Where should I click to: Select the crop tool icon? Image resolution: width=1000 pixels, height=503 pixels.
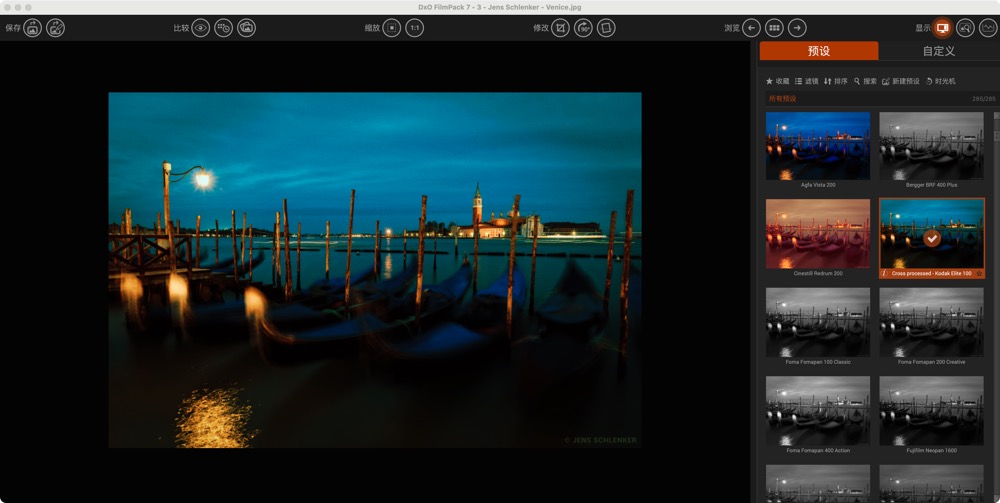(x=560, y=28)
